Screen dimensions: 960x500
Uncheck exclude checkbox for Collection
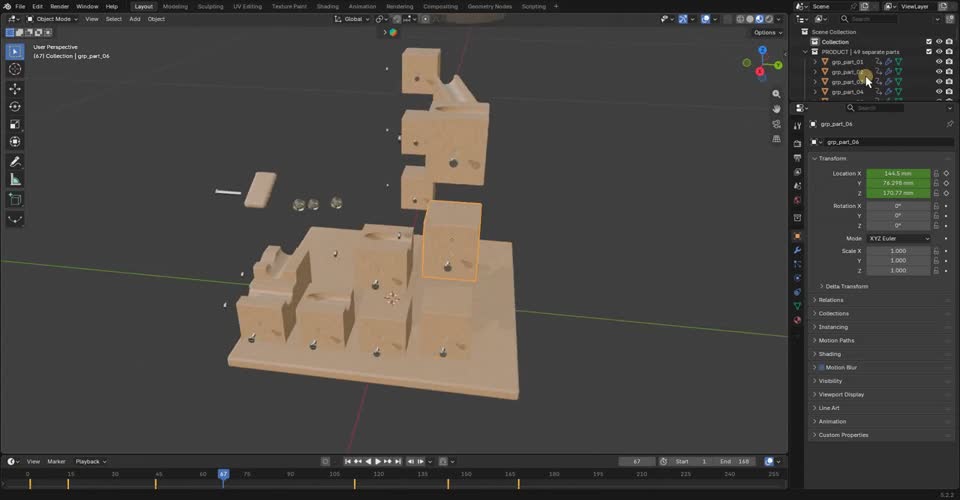coord(929,42)
